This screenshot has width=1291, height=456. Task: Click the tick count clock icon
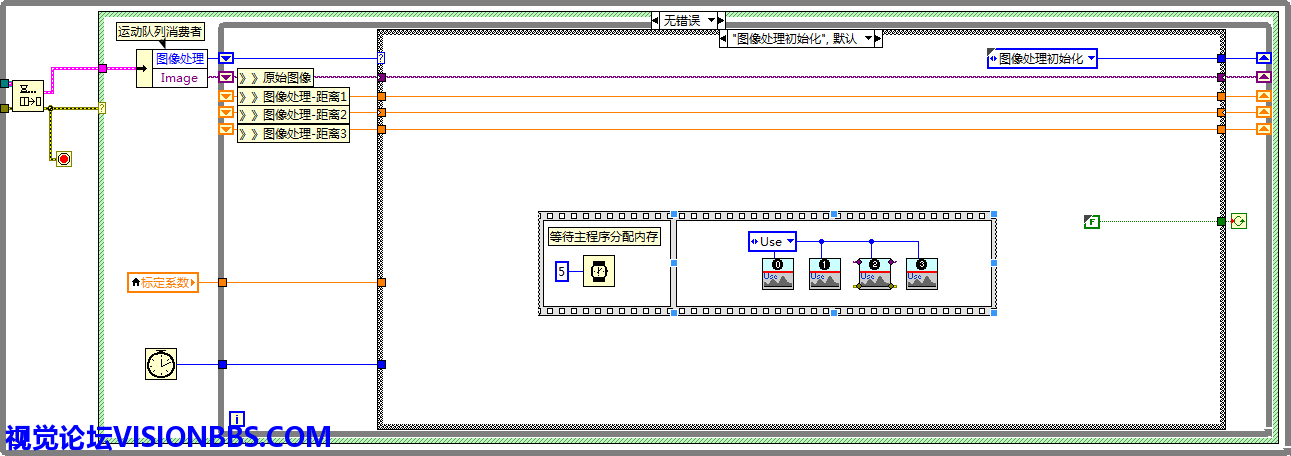pyautogui.click(x=160, y=364)
